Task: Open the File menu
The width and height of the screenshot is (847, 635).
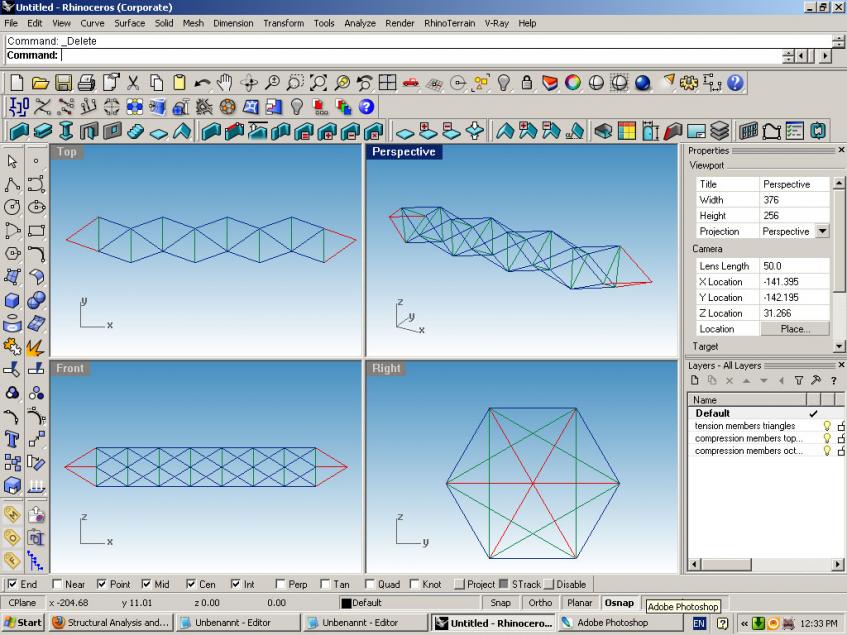Action: 11,23
